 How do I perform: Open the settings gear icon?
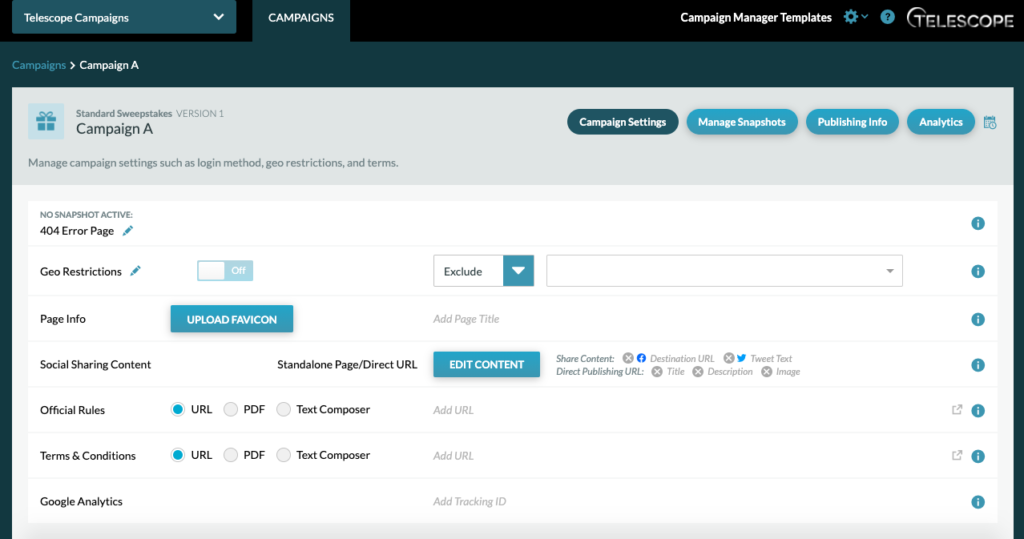click(x=850, y=17)
